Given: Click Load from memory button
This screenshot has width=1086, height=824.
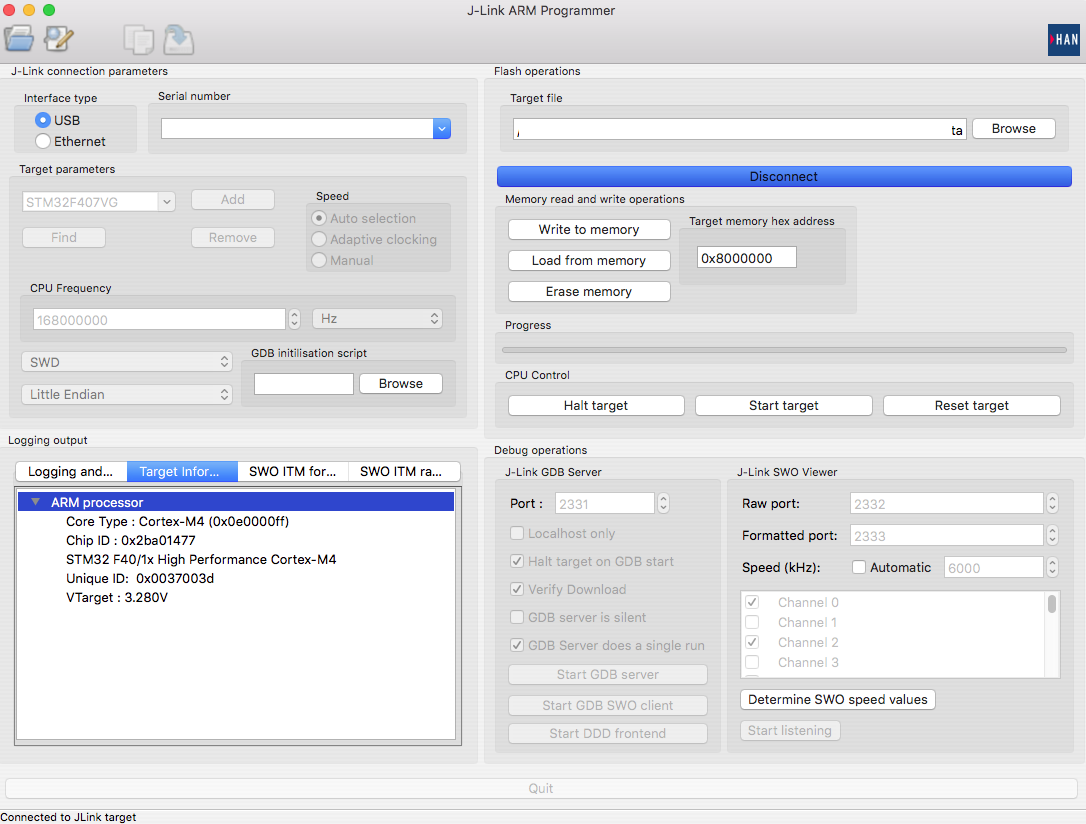Looking at the screenshot, I should 589,260.
